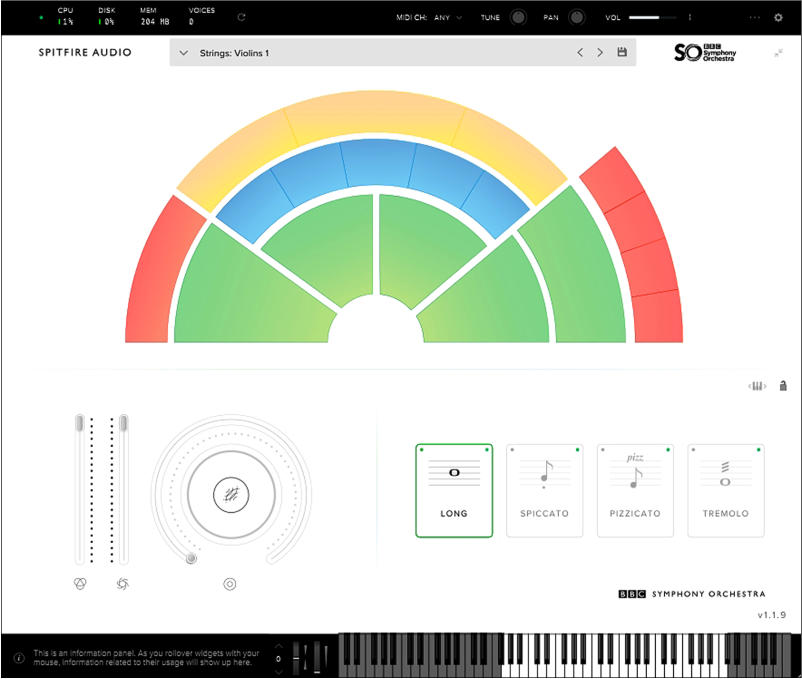This screenshot has height=679, width=802.
Task: Open the settings gear icon
Action: tap(778, 17)
